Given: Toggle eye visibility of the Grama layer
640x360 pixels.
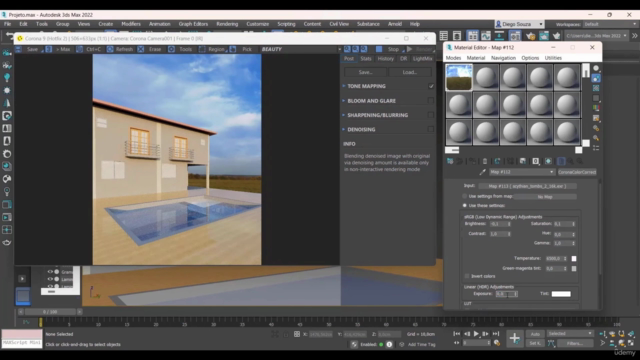Looking at the screenshot, I should (x=50, y=271).
